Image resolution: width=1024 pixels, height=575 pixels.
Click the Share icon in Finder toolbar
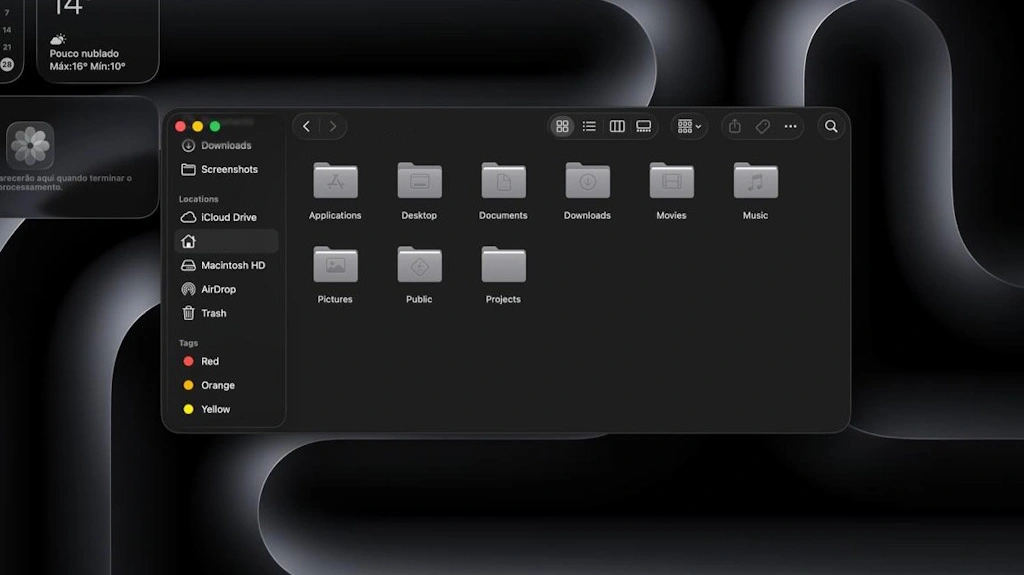(x=735, y=126)
